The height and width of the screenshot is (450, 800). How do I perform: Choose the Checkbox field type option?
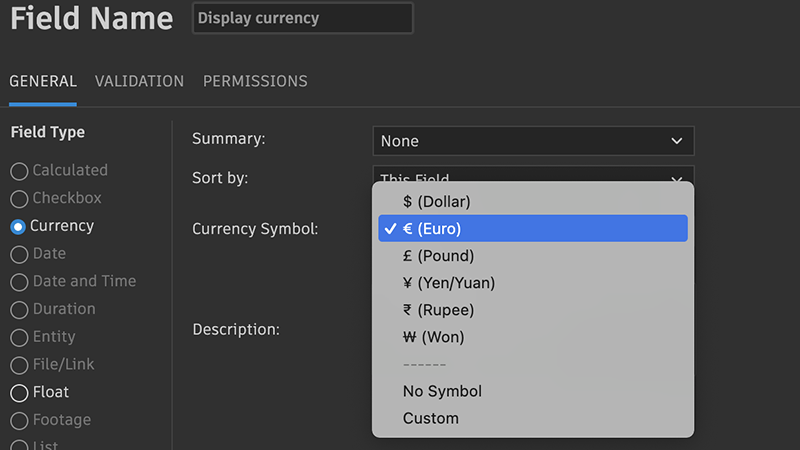coord(19,199)
